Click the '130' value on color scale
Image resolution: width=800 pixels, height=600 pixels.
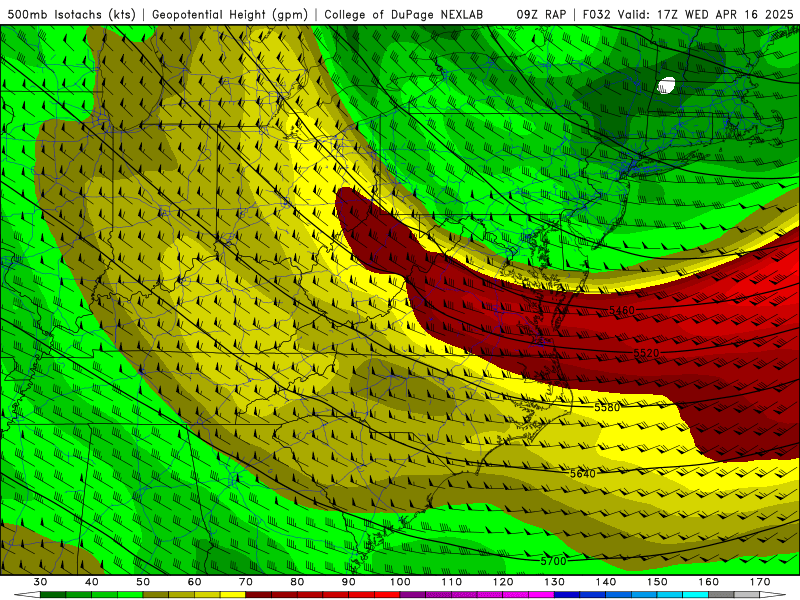[555, 582]
